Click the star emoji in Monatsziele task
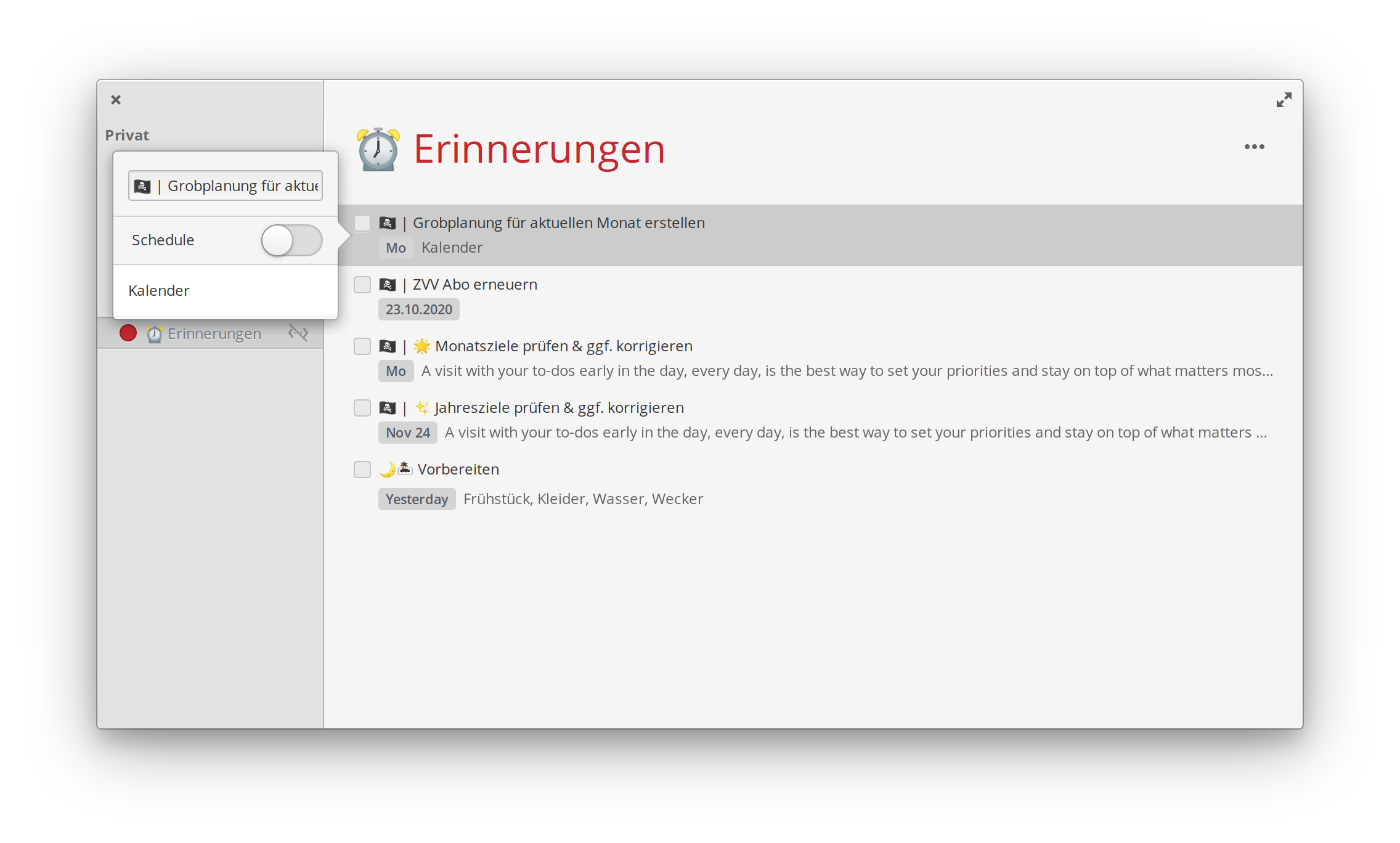 421,346
